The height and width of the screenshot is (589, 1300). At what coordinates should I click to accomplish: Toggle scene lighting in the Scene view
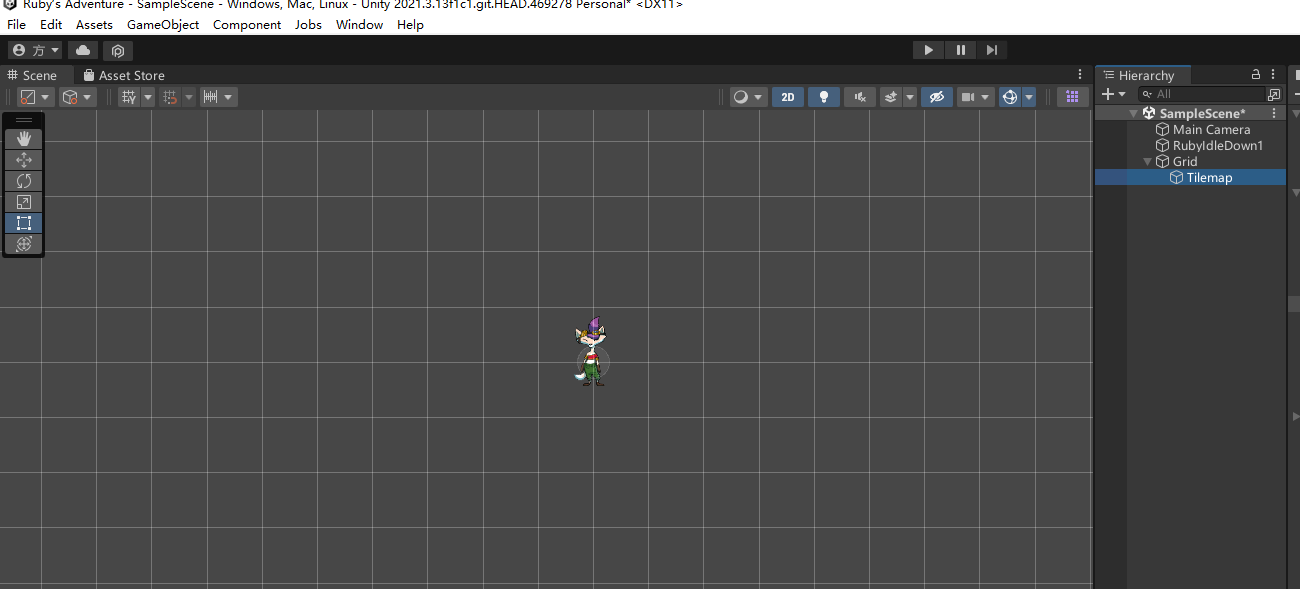coord(823,96)
